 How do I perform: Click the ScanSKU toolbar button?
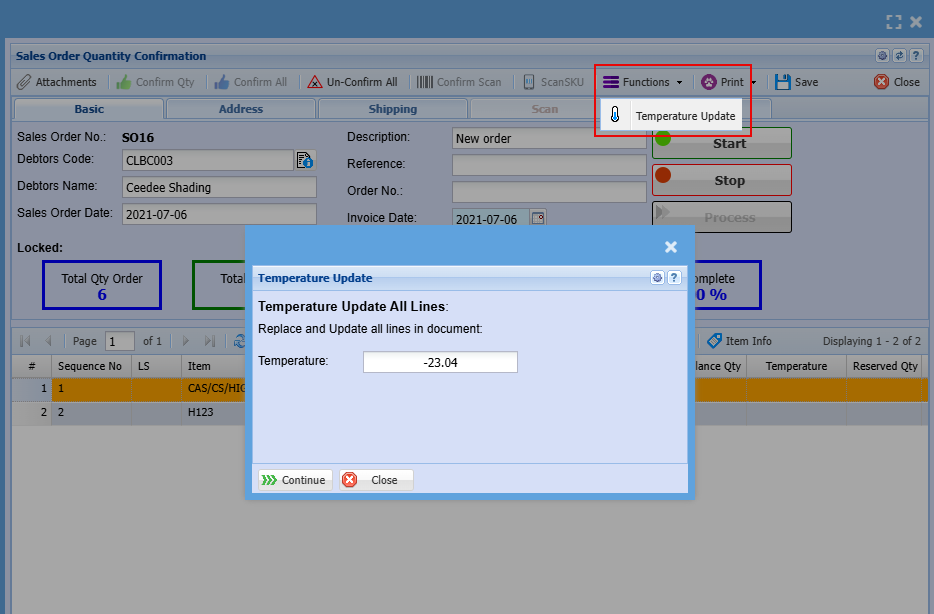click(553, 82)
